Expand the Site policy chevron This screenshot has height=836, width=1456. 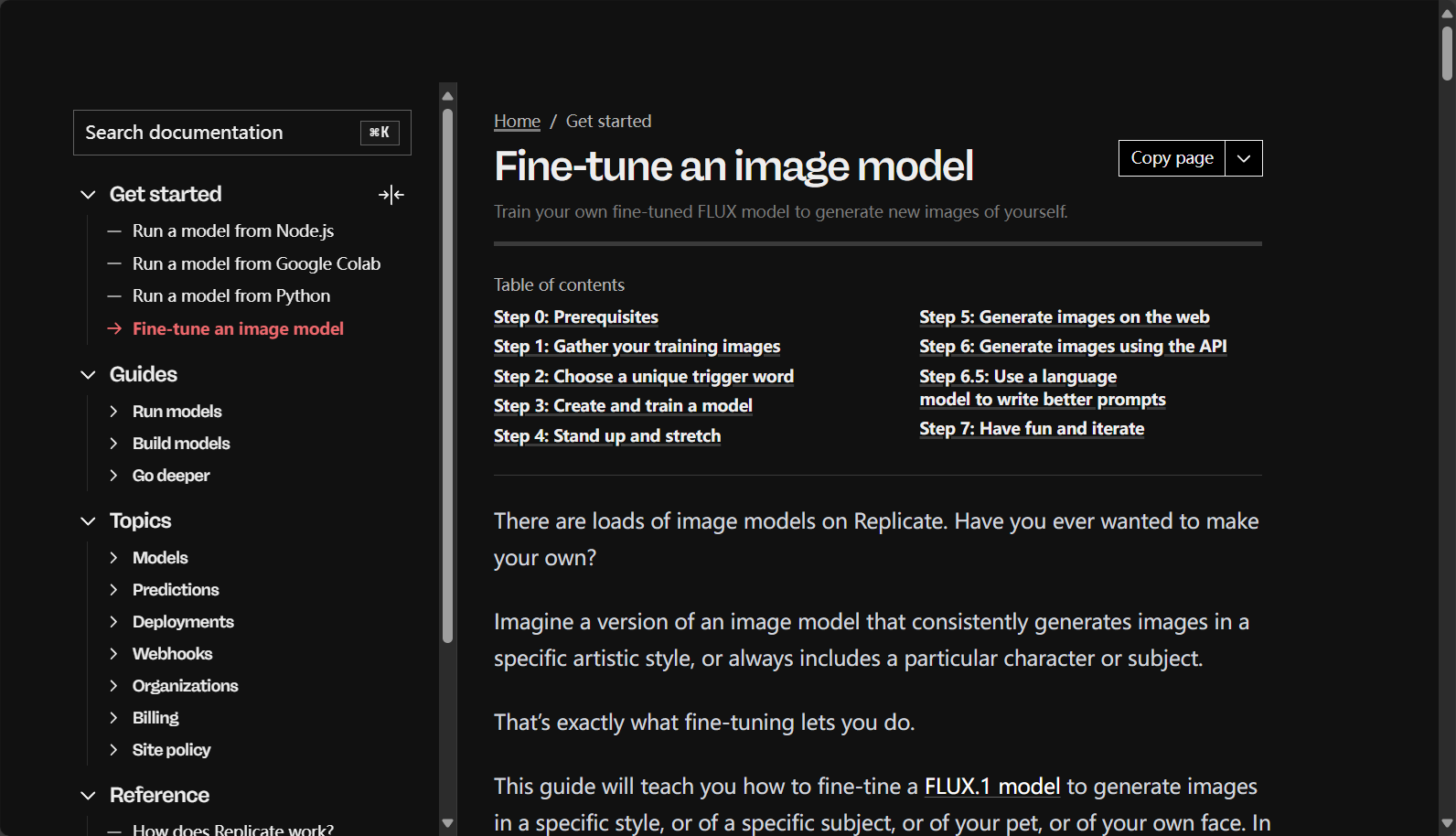(113, 750)
